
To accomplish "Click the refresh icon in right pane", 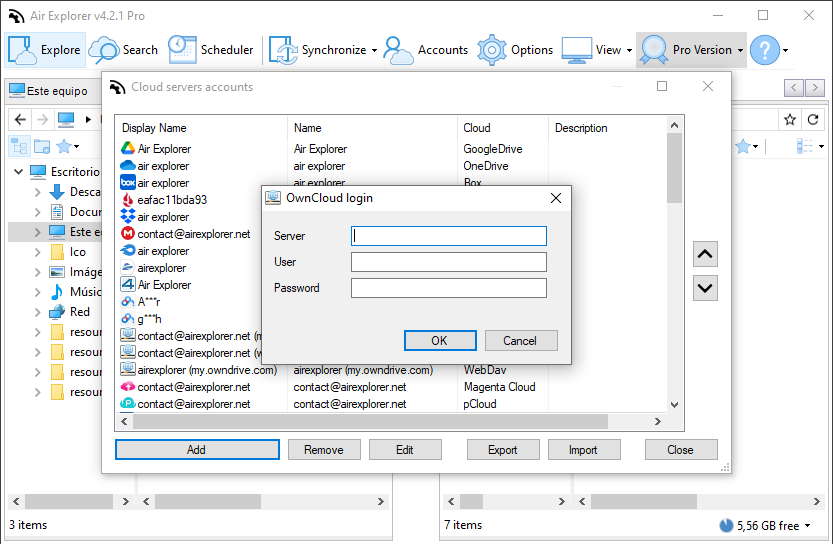I will [x=813, y=120].
